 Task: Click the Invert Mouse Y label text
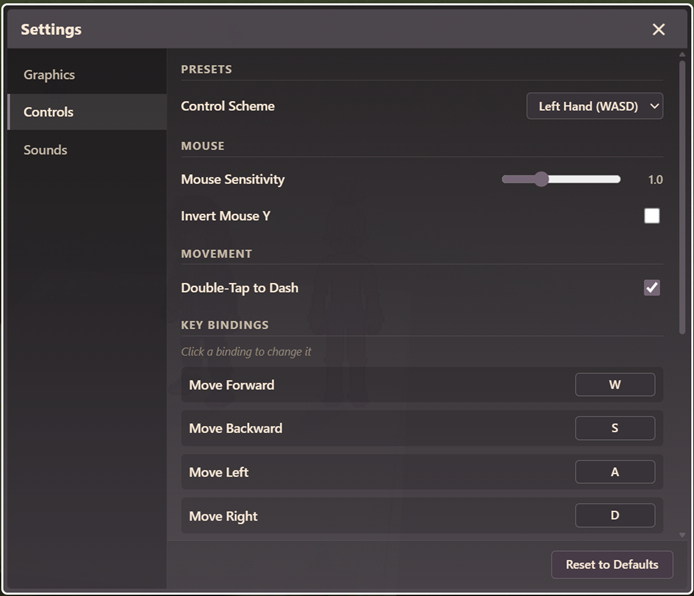click(225, 216)
